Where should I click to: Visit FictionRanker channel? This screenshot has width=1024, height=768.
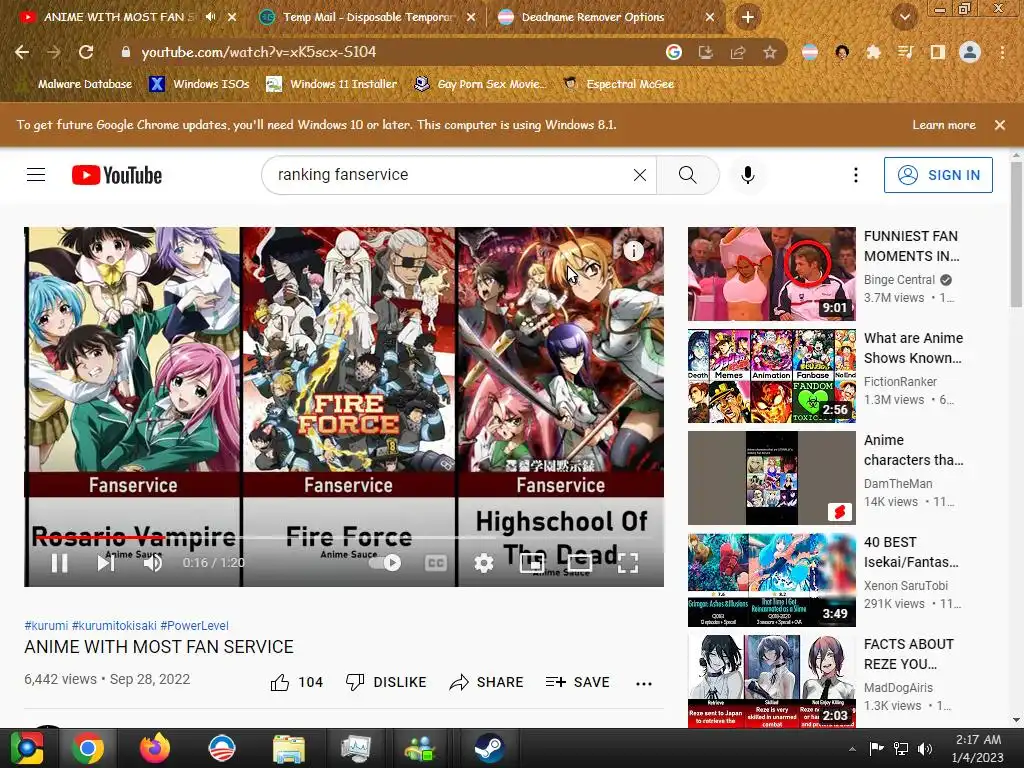tap(900, 381)
